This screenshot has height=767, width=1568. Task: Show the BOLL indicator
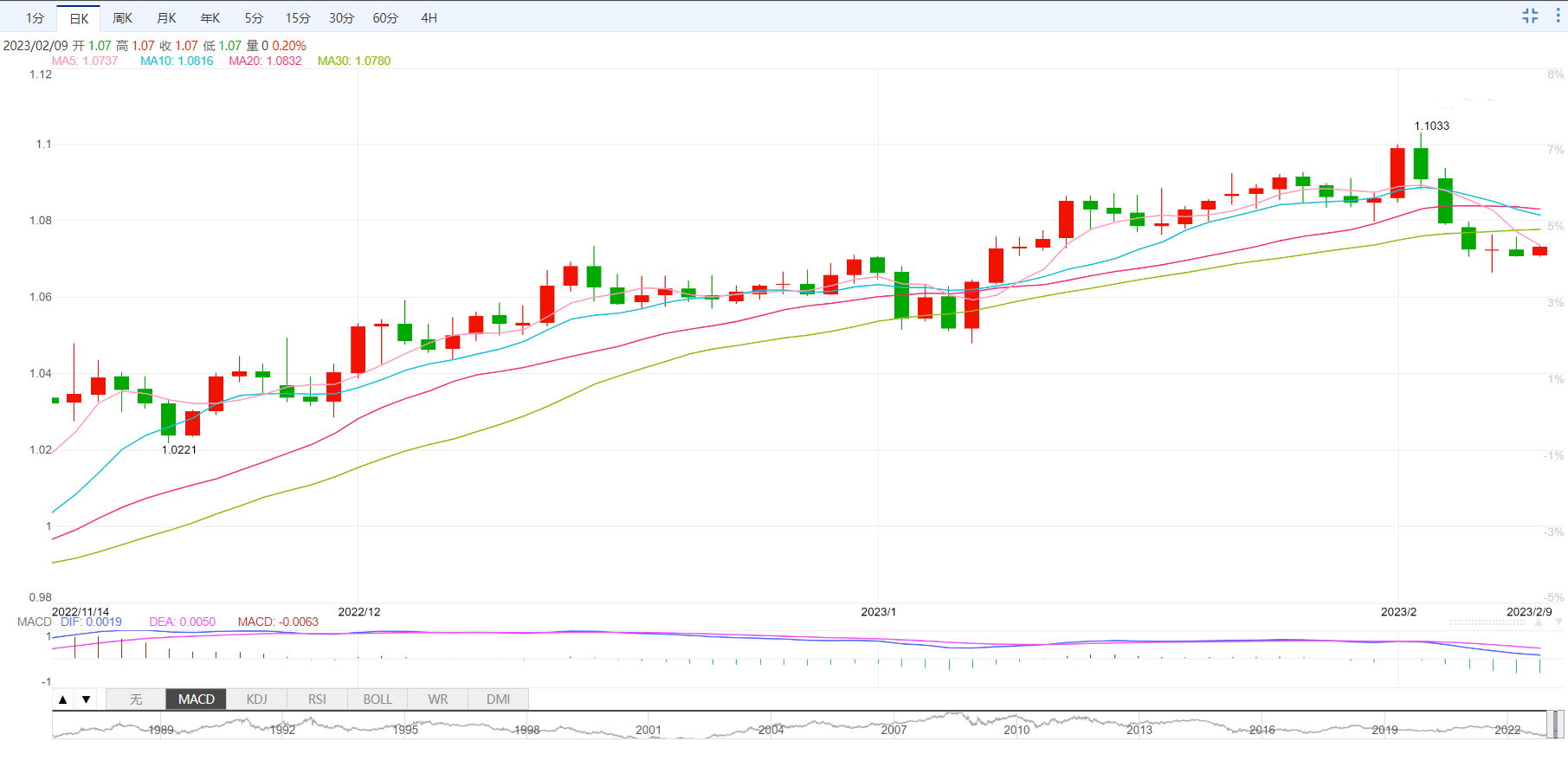377,699
